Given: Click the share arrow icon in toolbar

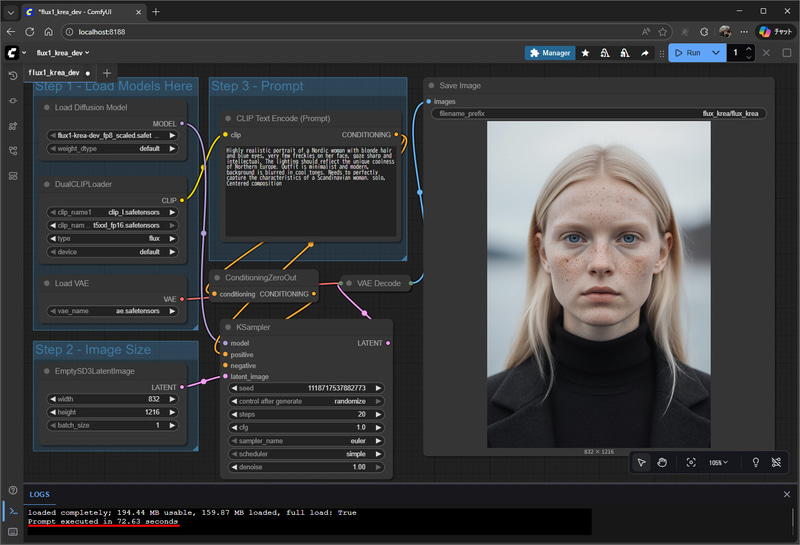Looking at the screenshot, I should click(x=645, y=52).
